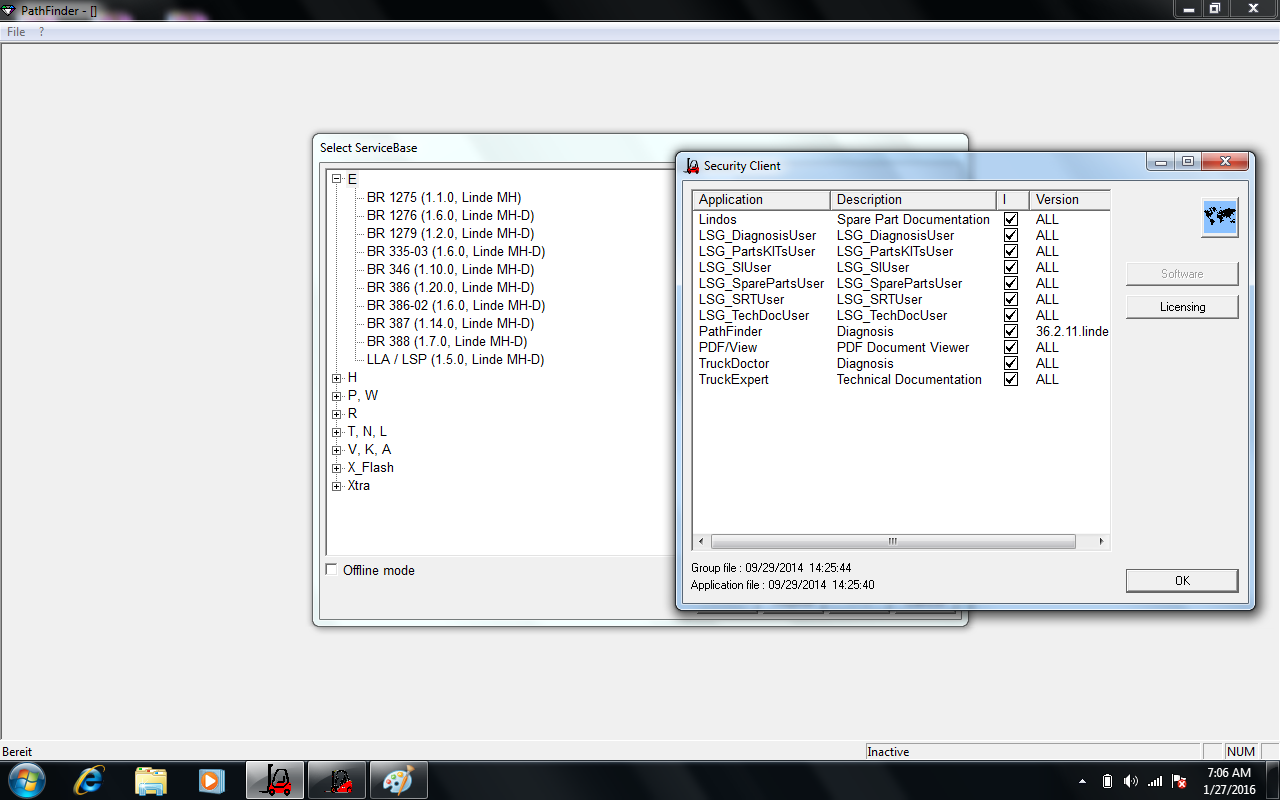Sort by the Application column header
The height and width of the screenshot is (800, 1280).
coord(761,200)
